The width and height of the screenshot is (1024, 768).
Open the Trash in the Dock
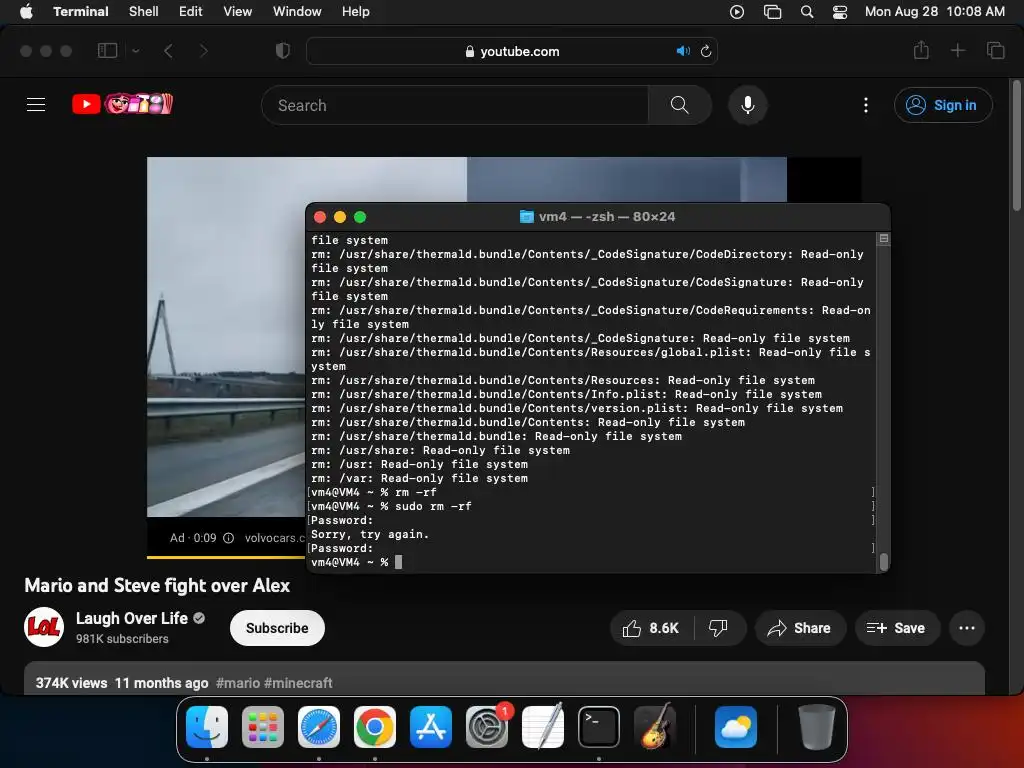click(816, 727)
